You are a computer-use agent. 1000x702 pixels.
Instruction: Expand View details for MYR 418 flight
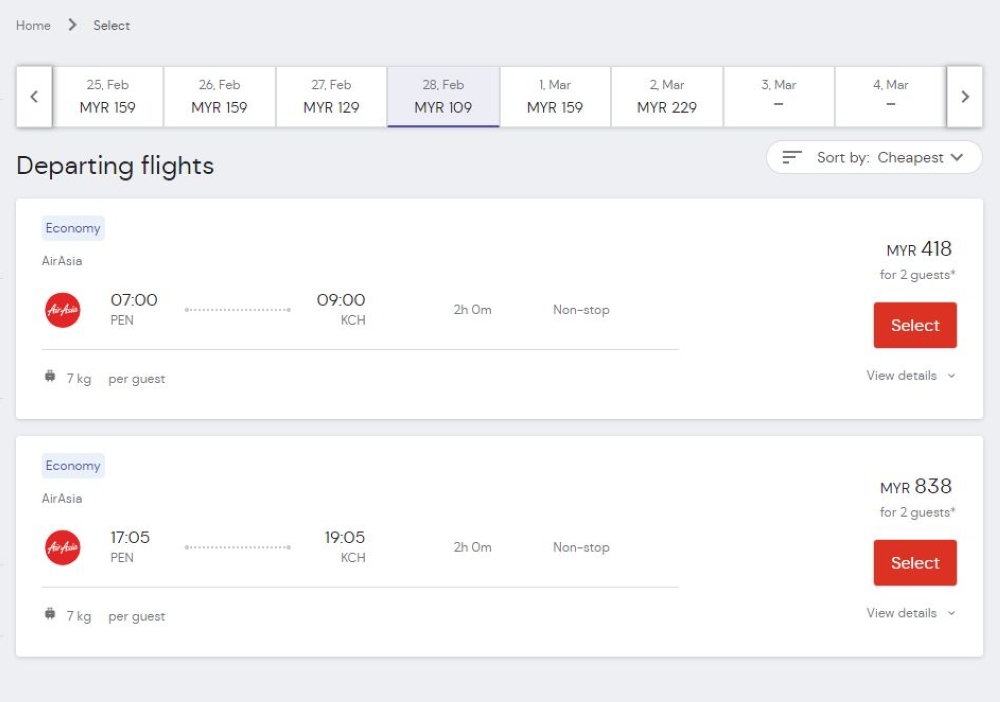pos(910,376)
